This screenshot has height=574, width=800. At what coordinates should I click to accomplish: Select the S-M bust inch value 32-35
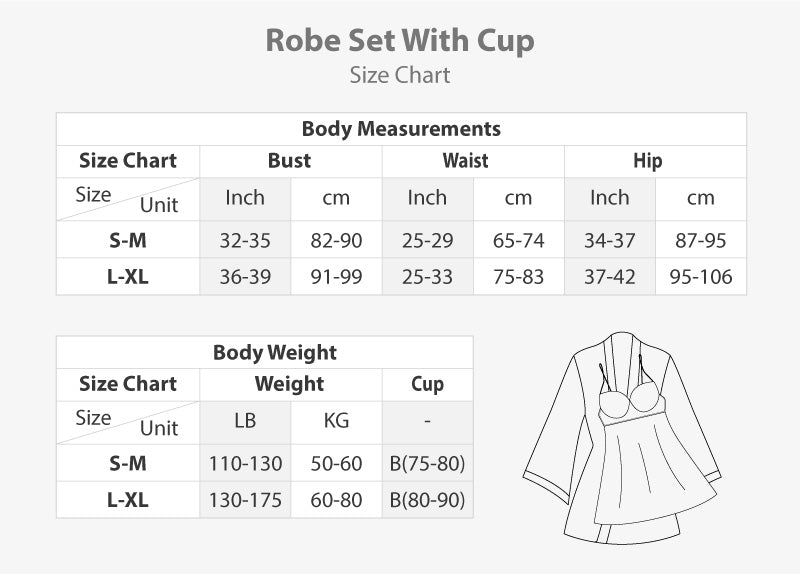[x=245, y=241]
